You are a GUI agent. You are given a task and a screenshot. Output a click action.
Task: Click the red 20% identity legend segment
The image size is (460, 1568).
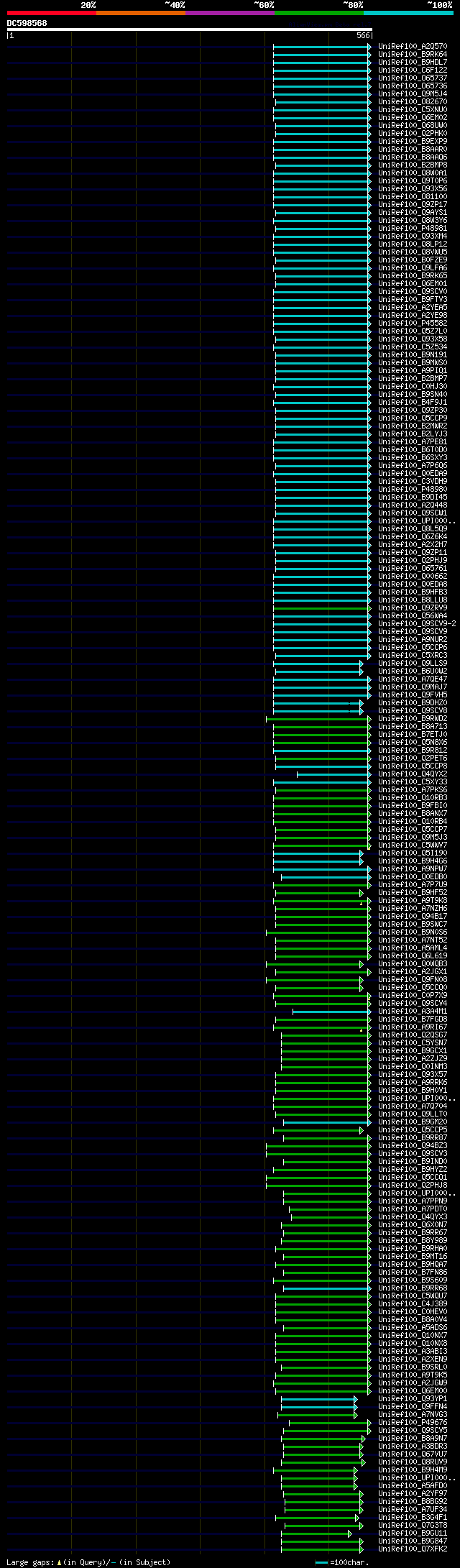(52, 12)
